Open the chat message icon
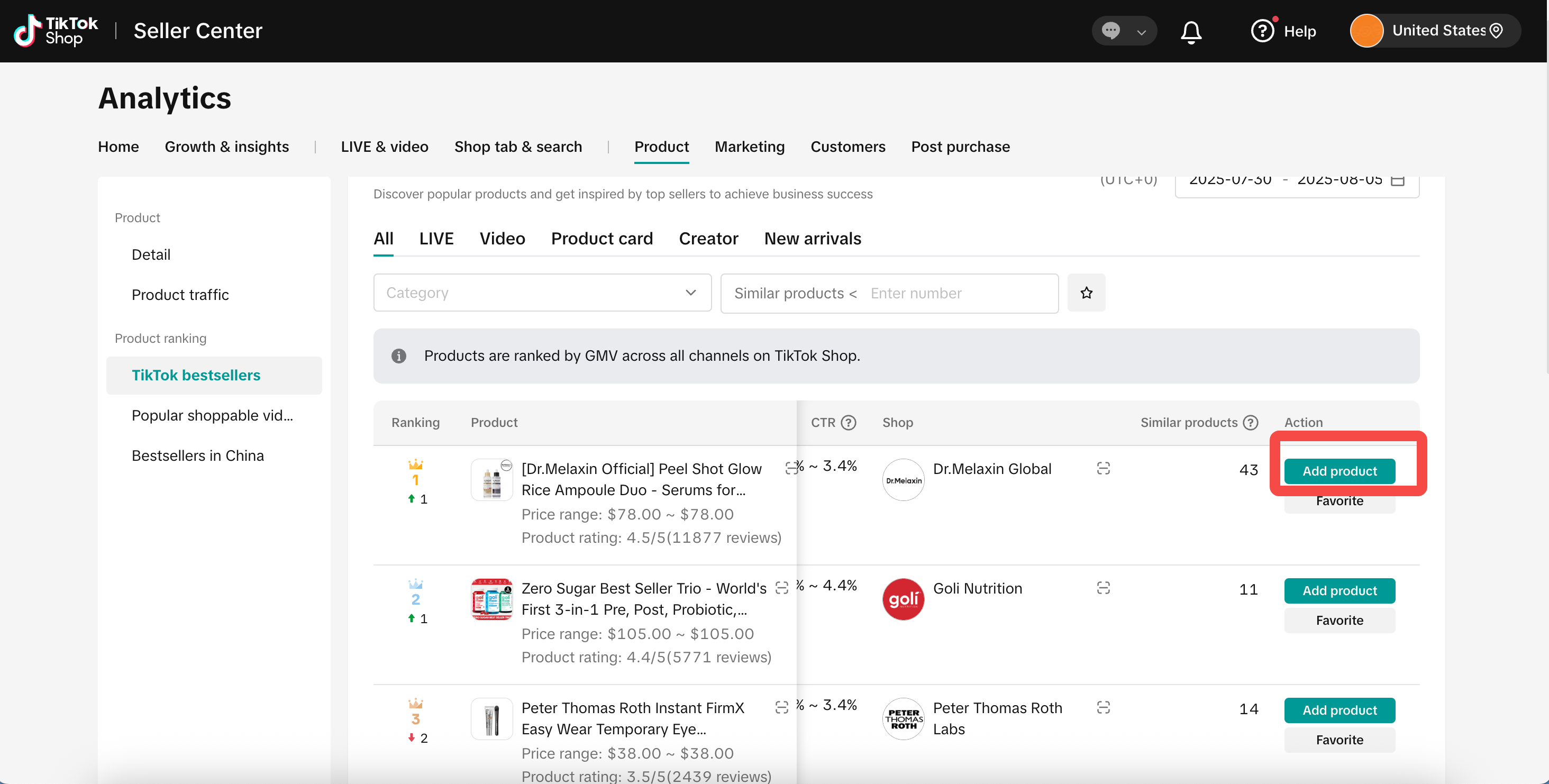 pos(1110,31)
